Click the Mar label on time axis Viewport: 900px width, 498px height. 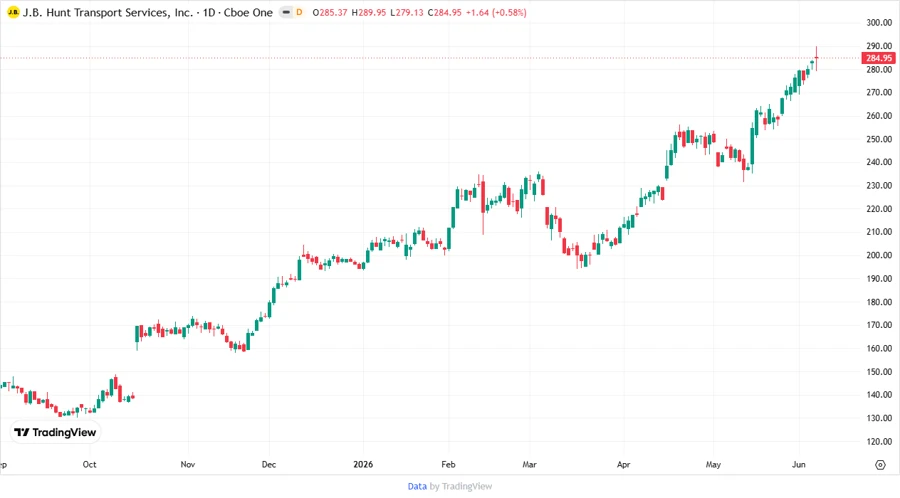pos(529,464)
